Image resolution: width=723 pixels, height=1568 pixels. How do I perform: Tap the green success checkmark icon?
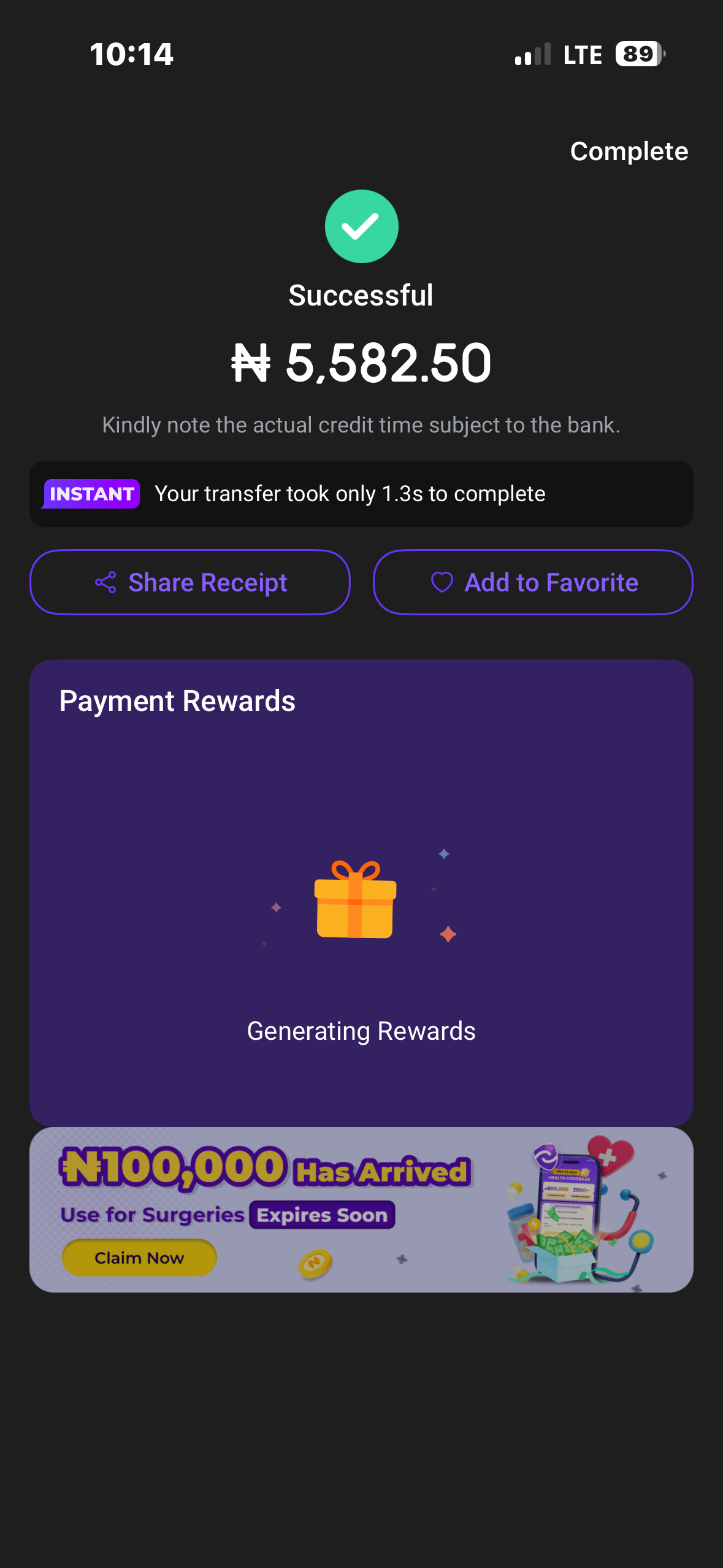click(361, 226)
